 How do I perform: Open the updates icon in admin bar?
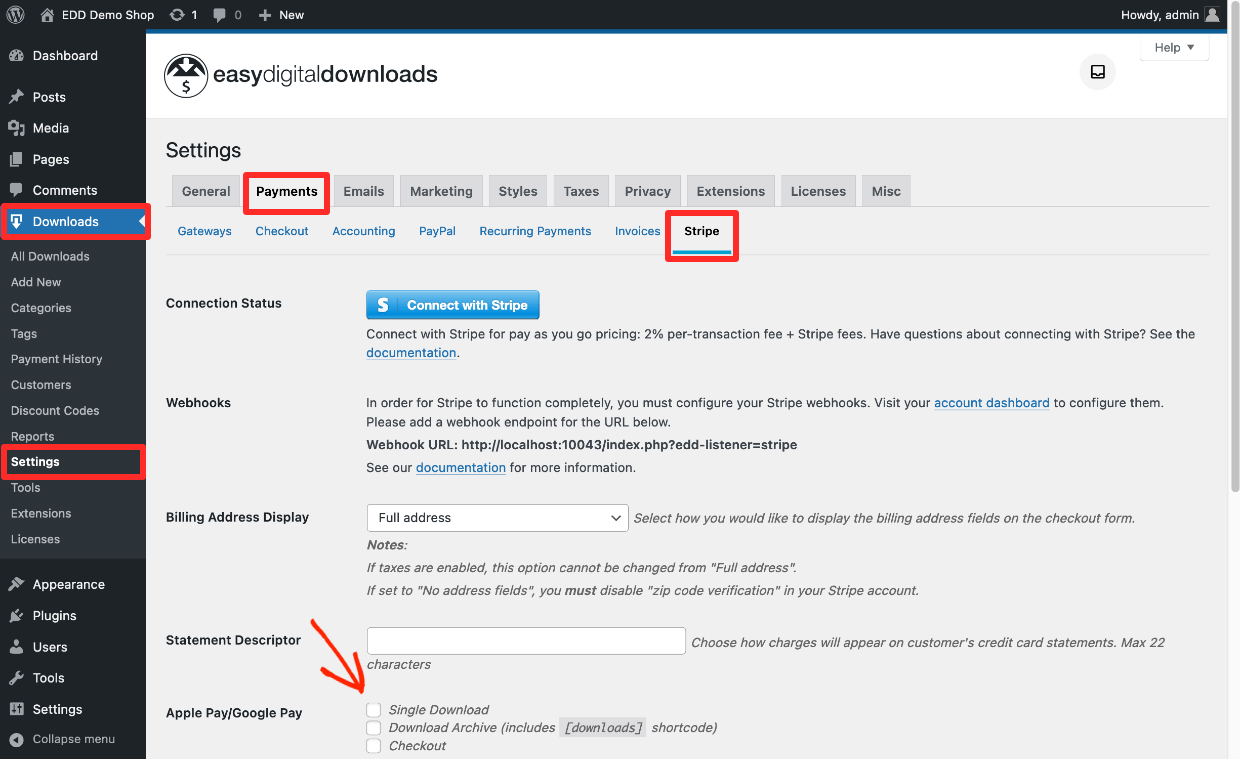click(x=177, y=15)
